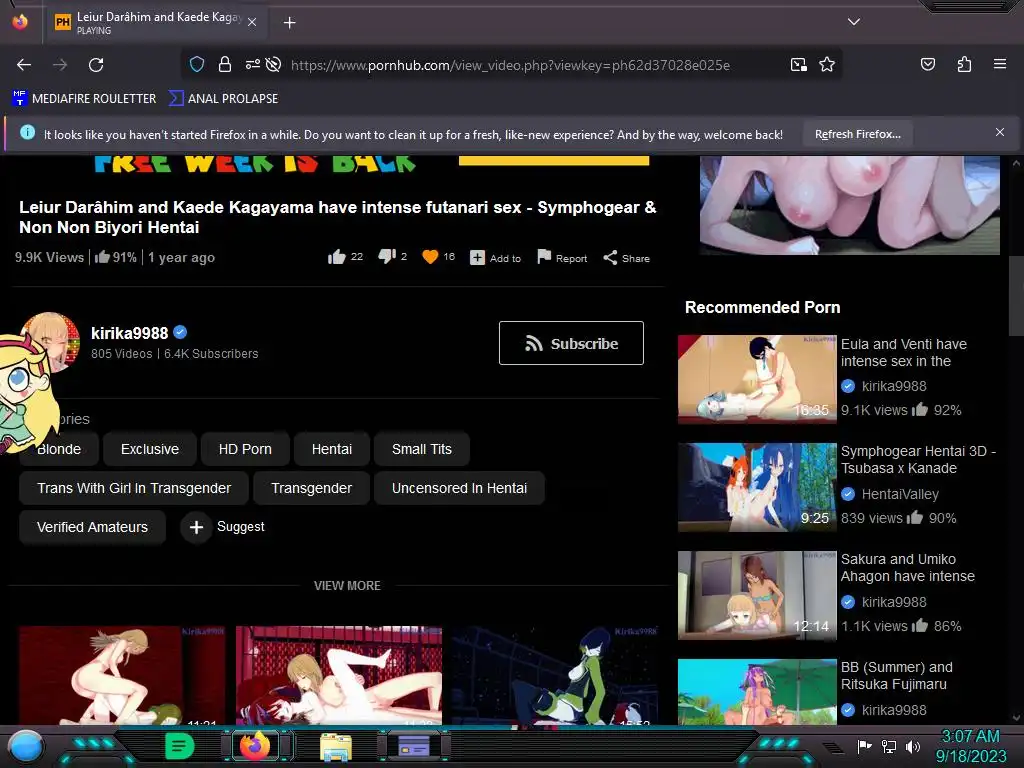Click the info icon in the notification bar

[x=27, y=133]
